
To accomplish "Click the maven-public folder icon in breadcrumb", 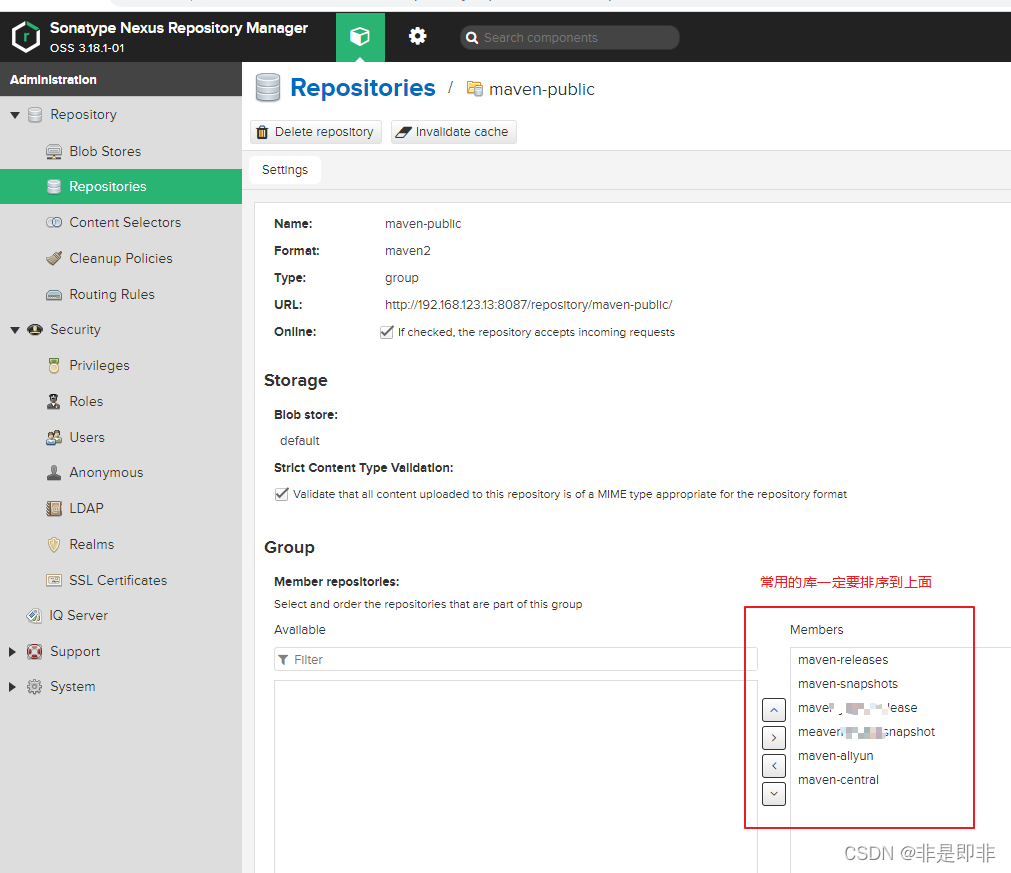I will [x=475, y=88].
